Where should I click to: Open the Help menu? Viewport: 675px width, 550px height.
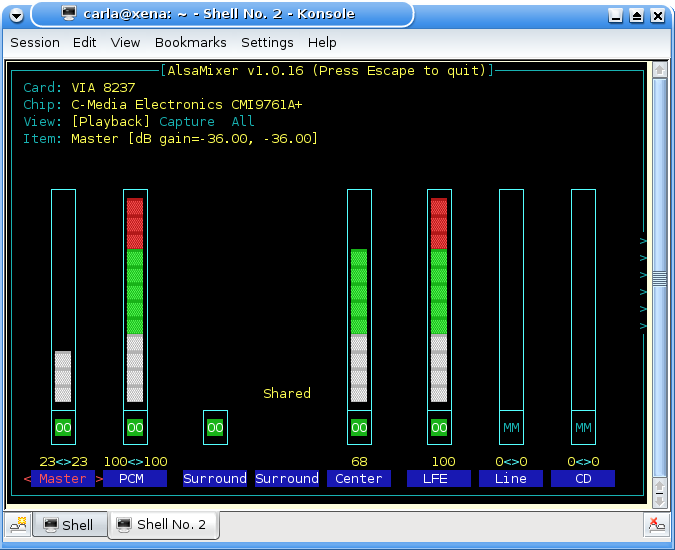pos(322,43)
